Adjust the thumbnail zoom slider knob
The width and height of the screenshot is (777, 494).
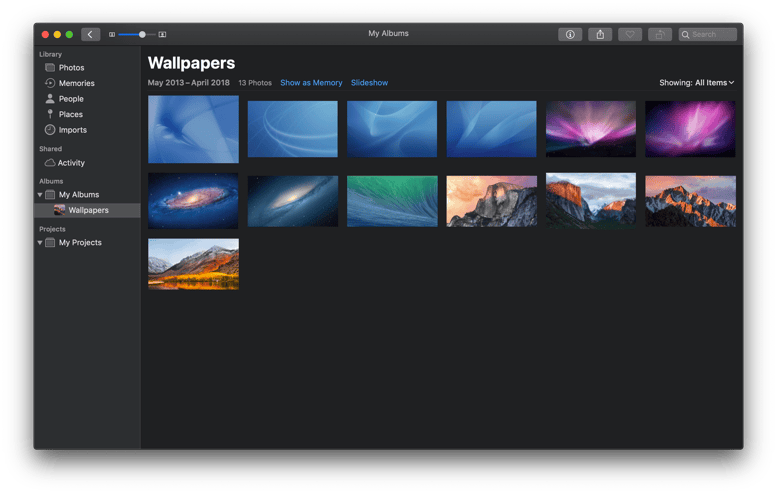point(142,35)
